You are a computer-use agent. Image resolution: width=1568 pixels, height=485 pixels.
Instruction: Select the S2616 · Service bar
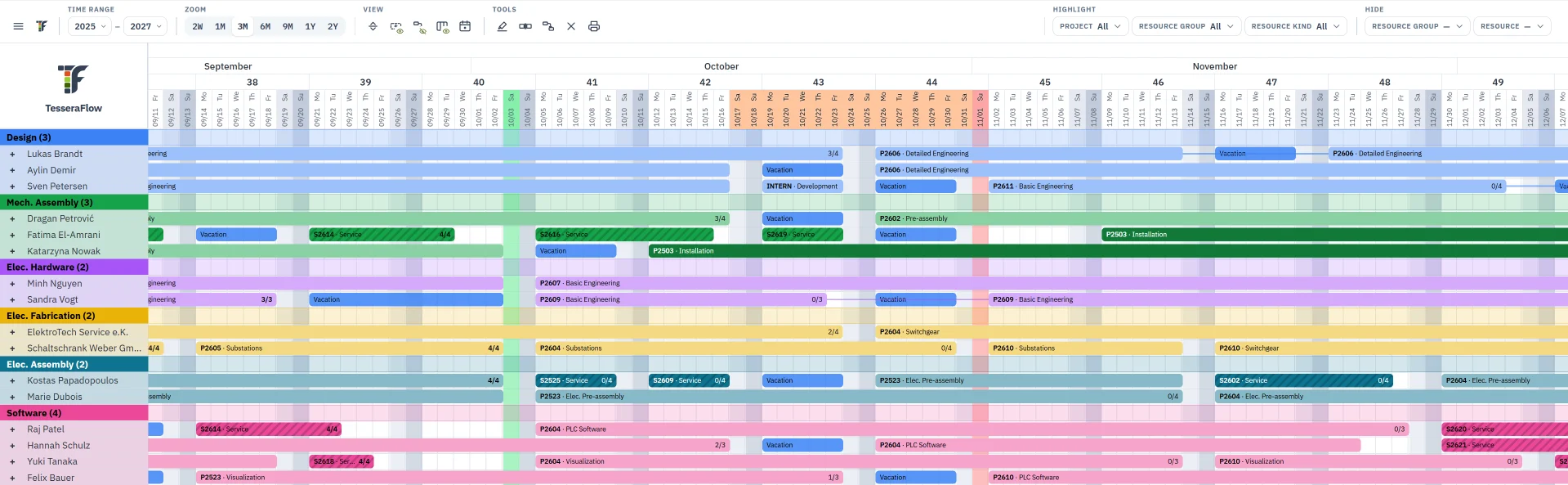pos(624,235)
